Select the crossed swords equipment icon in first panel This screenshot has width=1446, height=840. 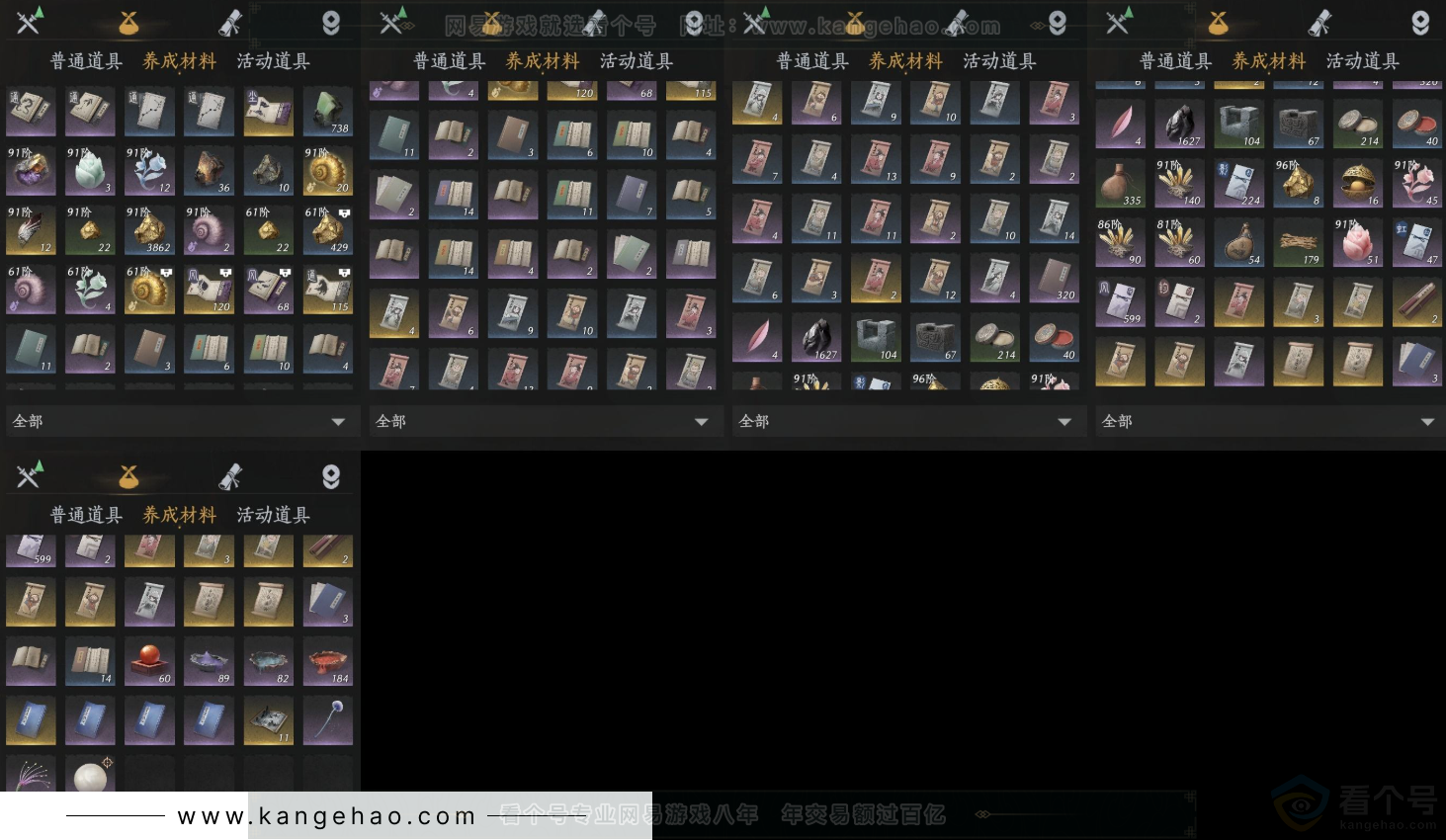[29, 21]
